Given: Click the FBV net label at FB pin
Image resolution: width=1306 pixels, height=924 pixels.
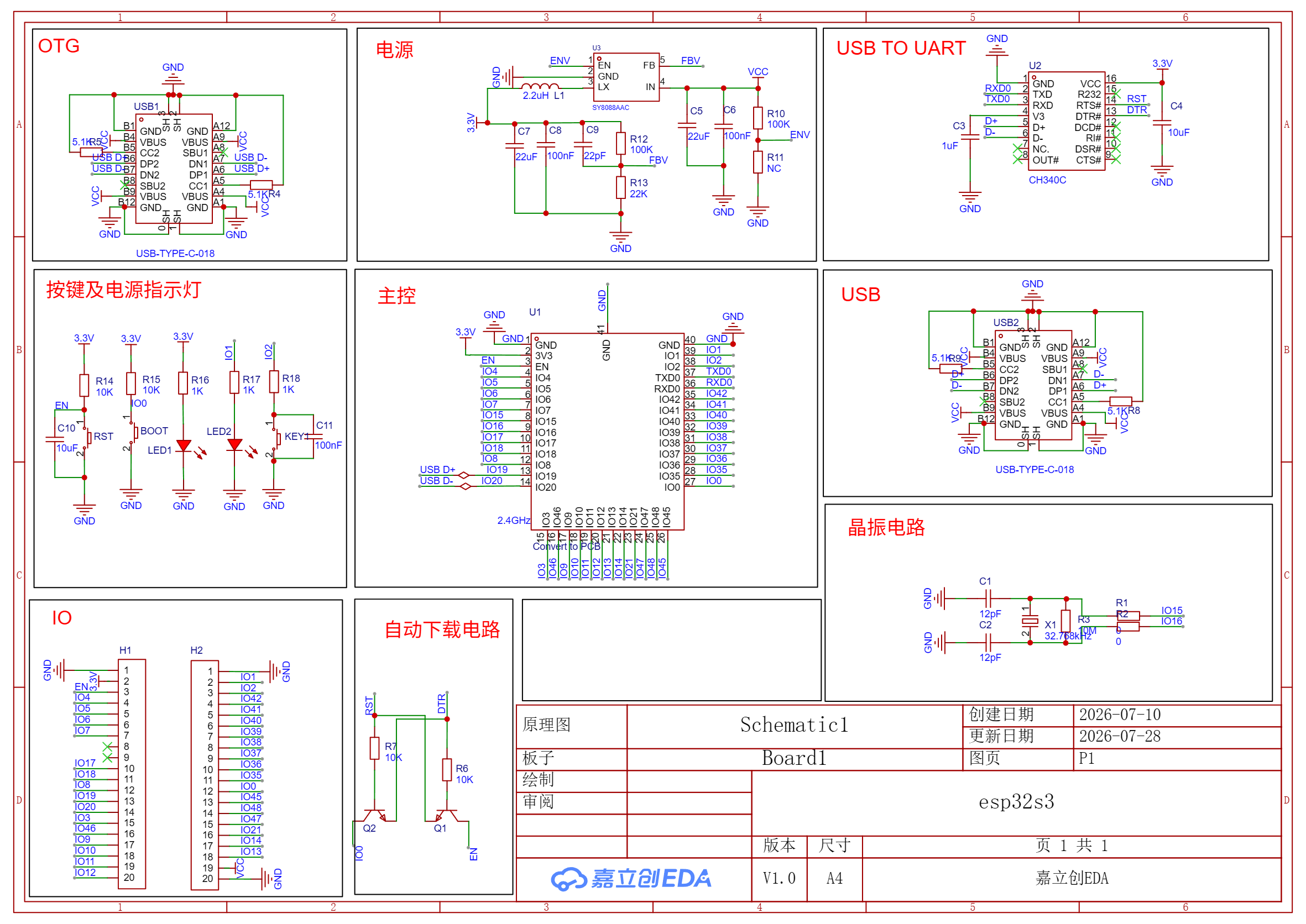Looking at the screenshot, I should [691, 61].
